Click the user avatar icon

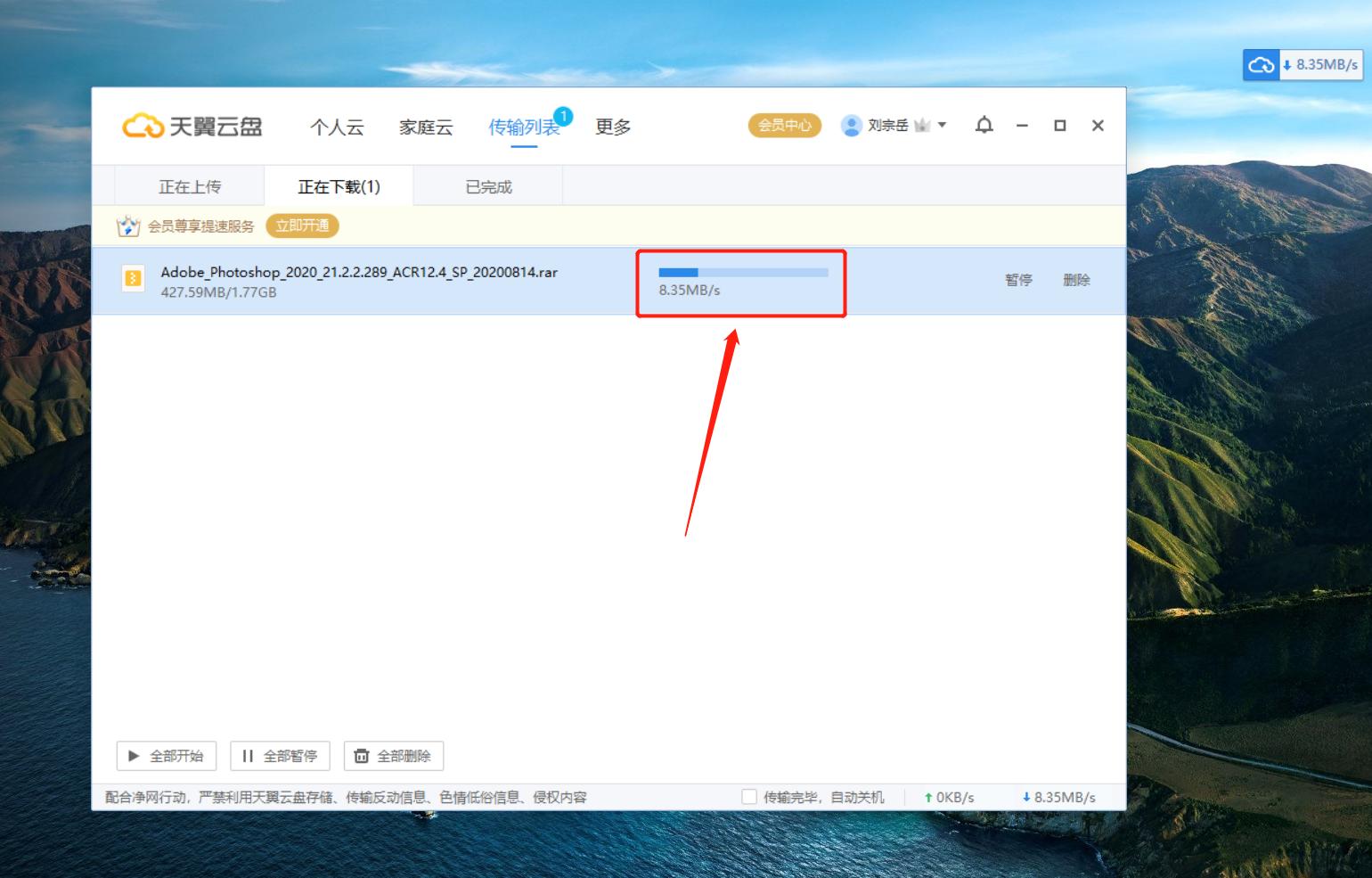(x=851, y=125)
